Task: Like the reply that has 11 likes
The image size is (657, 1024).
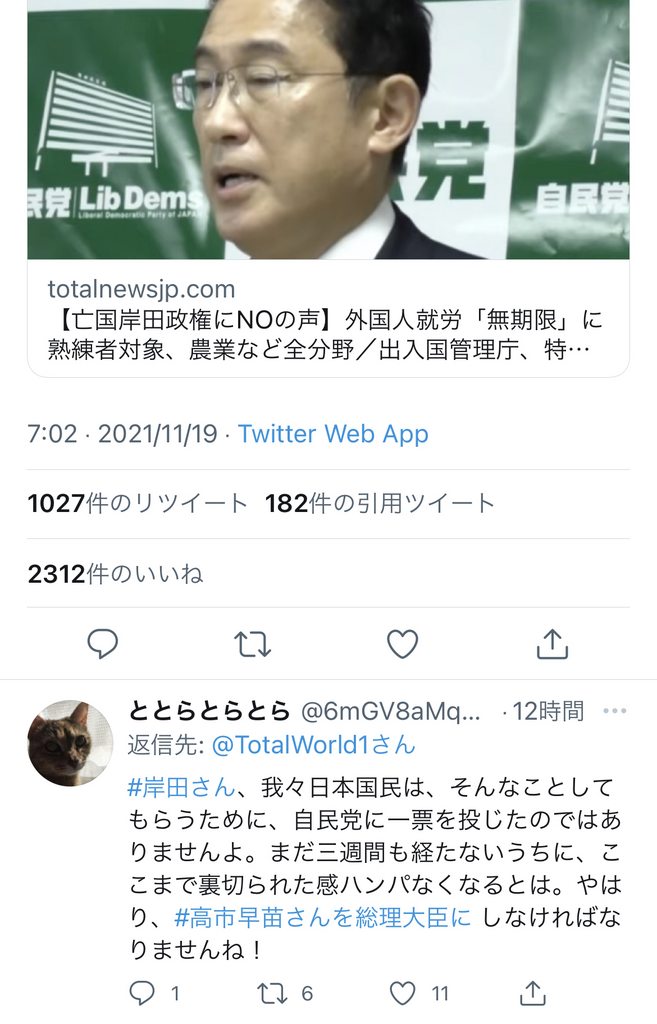Action: pyautogui.click(x=402, y=993)
